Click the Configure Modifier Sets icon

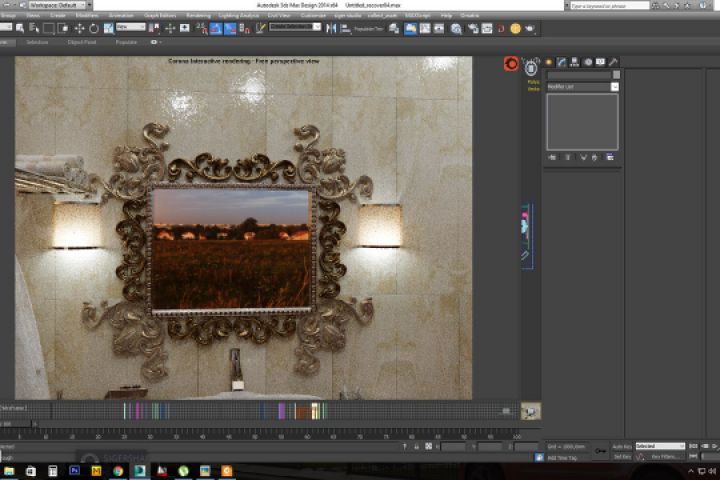(609, 157)
